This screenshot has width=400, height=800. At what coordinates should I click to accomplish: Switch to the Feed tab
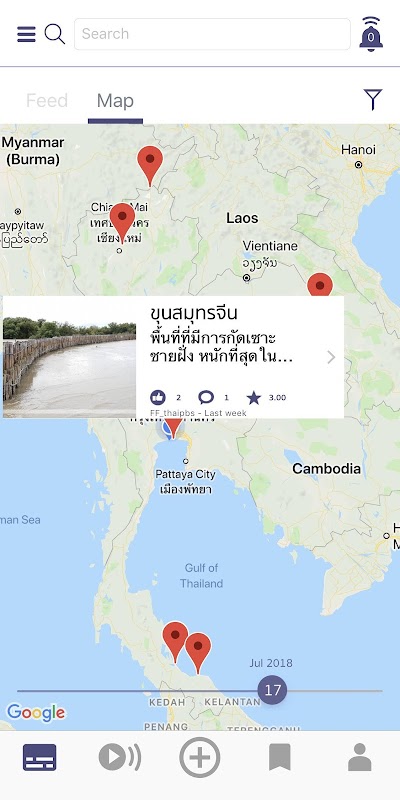point(47,101)
